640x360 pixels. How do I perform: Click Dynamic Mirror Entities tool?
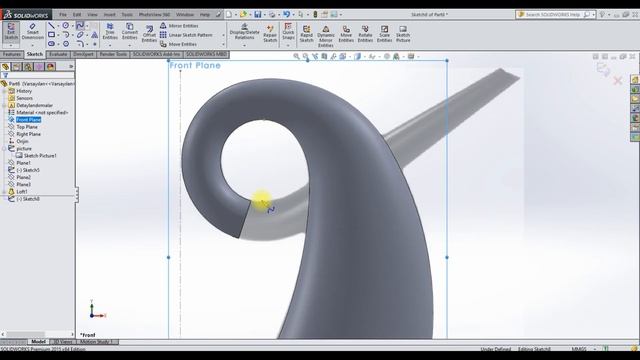pyautogui.click(x=326, y=36)
